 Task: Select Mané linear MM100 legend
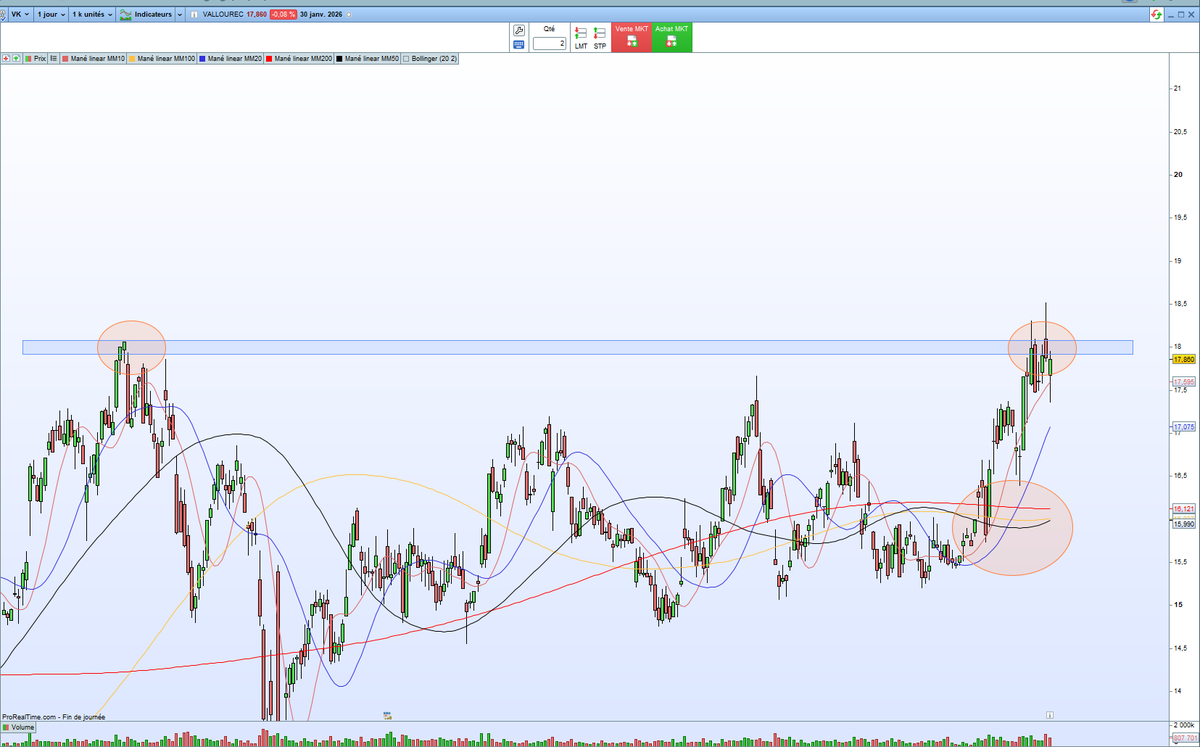click(x=161, y=59)
